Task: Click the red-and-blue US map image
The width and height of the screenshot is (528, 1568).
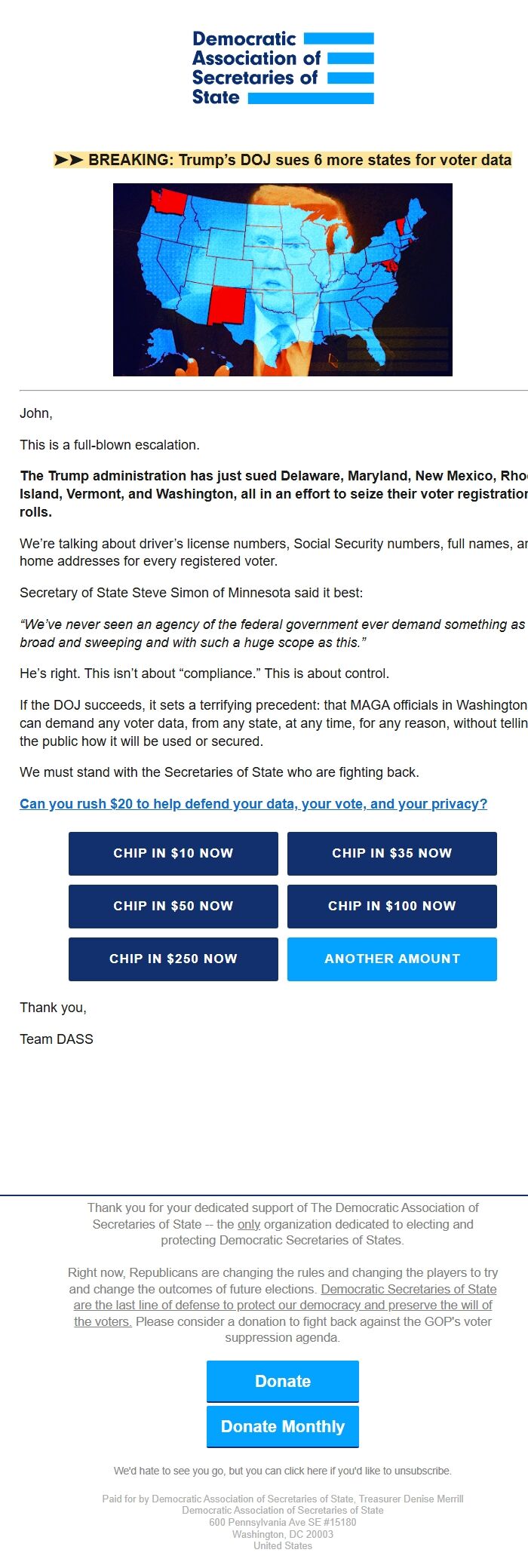Action: click(x=283, y=278)
